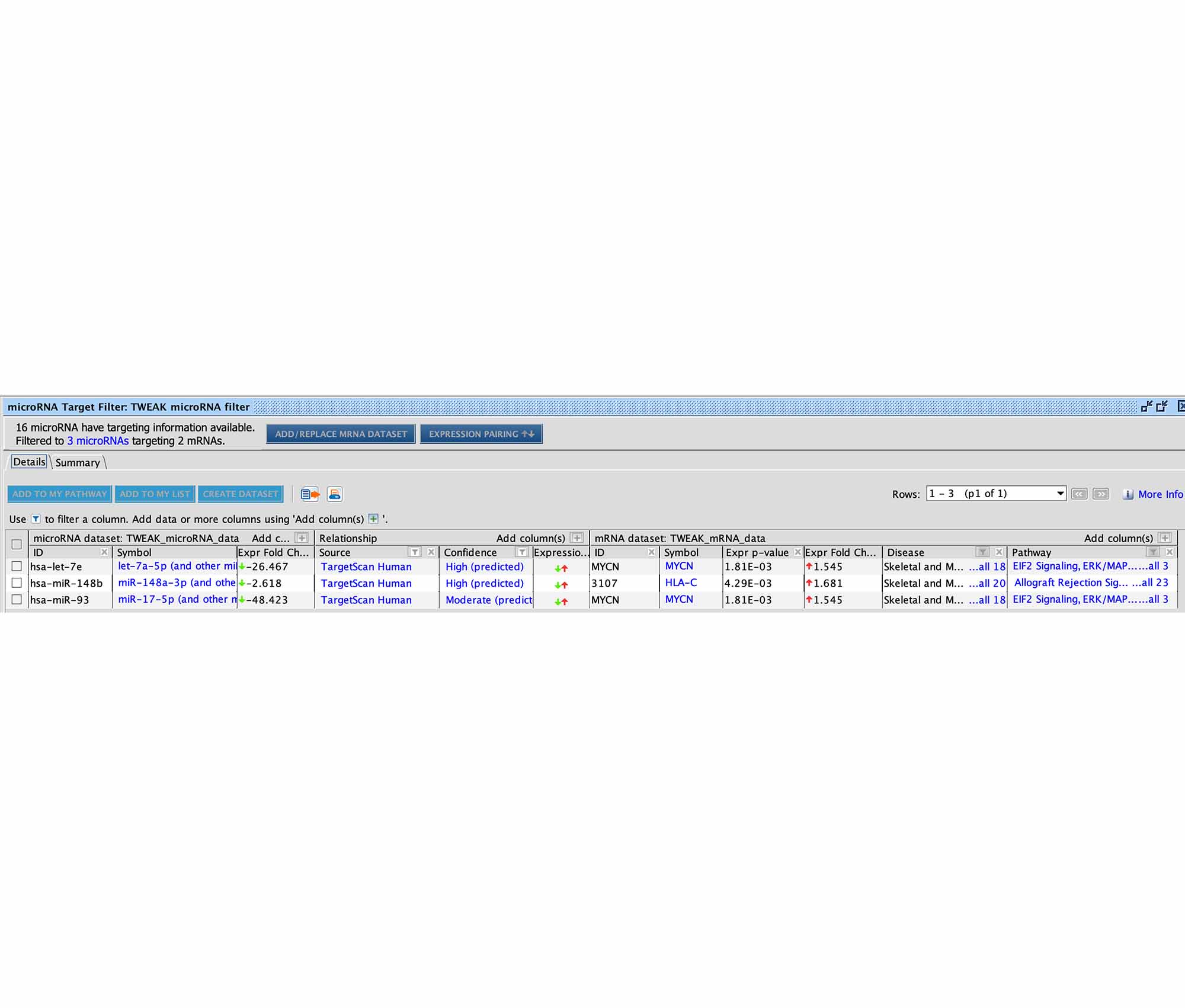Click the Expression Pairing button
The width and height of the screenshot is (1185, 1008).
click(x=481, y=434)
